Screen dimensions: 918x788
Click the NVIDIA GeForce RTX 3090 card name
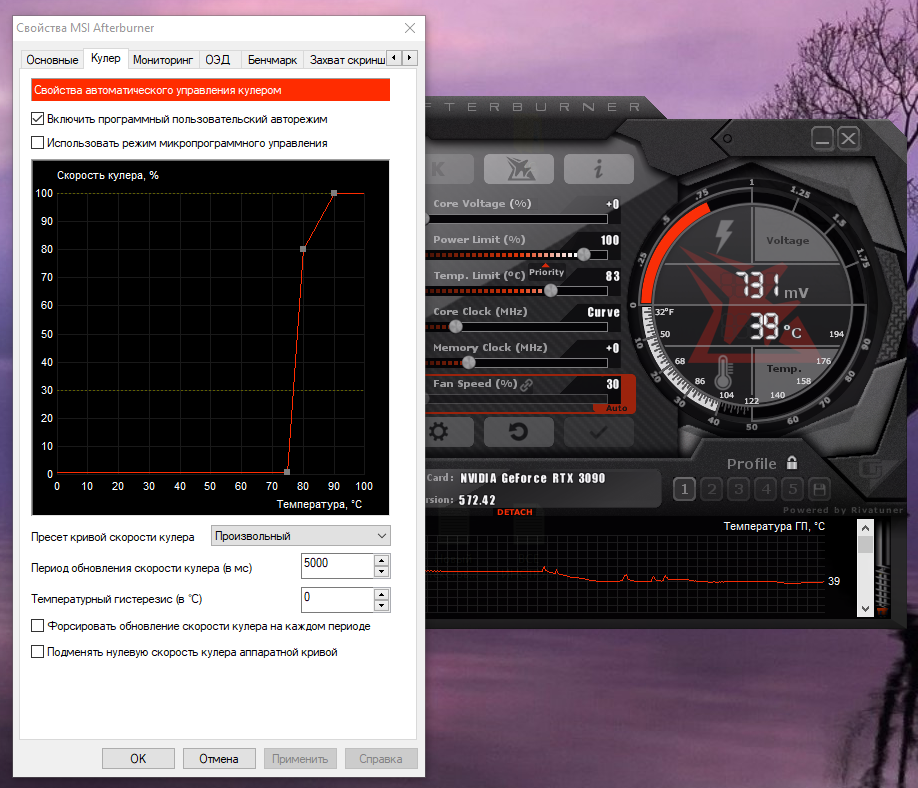click(533, 478)
